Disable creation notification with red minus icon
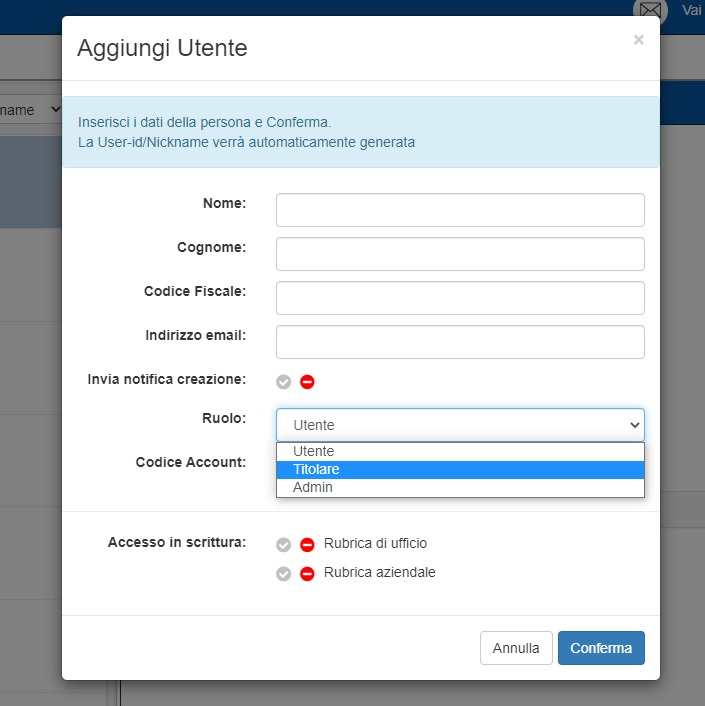This screenshot has width=705, height=706. (307, 381)
